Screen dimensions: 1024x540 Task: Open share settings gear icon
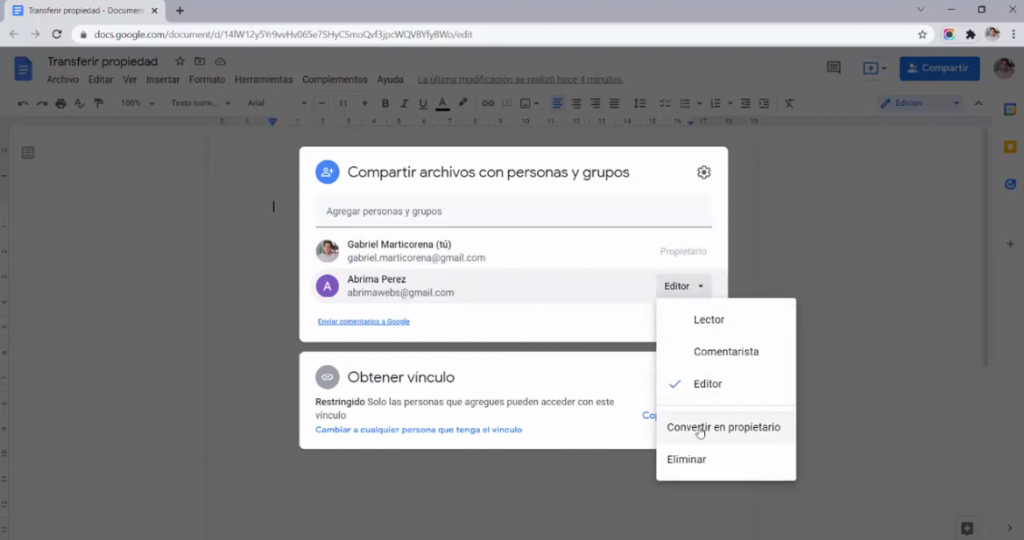pyautogui.click(x=703, y=172)
